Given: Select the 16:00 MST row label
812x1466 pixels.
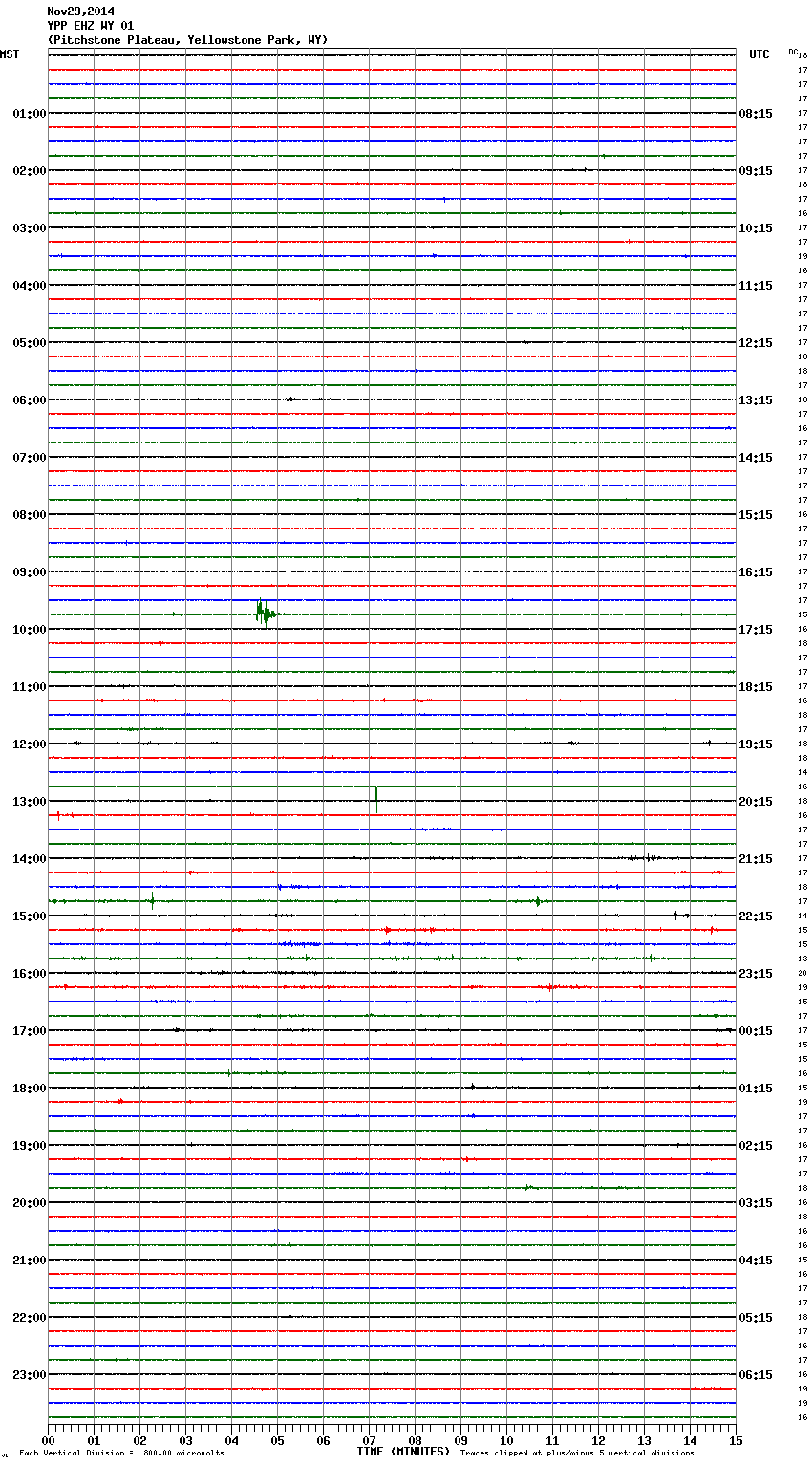Looking at the screenshot, I should (30, 974).
